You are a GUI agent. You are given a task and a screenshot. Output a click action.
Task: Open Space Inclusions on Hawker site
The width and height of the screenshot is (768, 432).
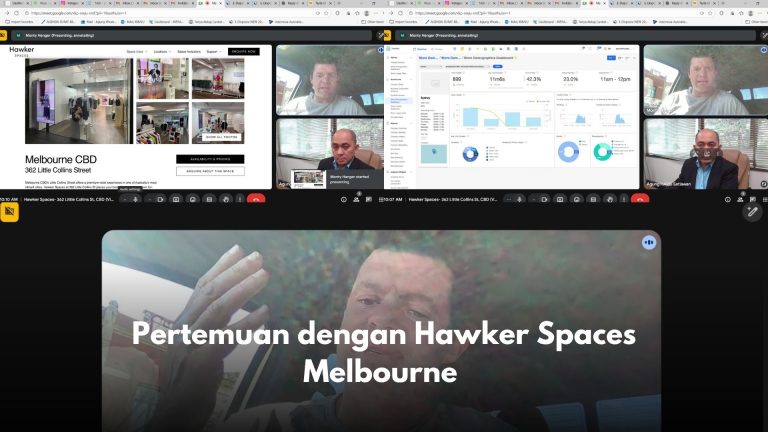coord(189,51)
